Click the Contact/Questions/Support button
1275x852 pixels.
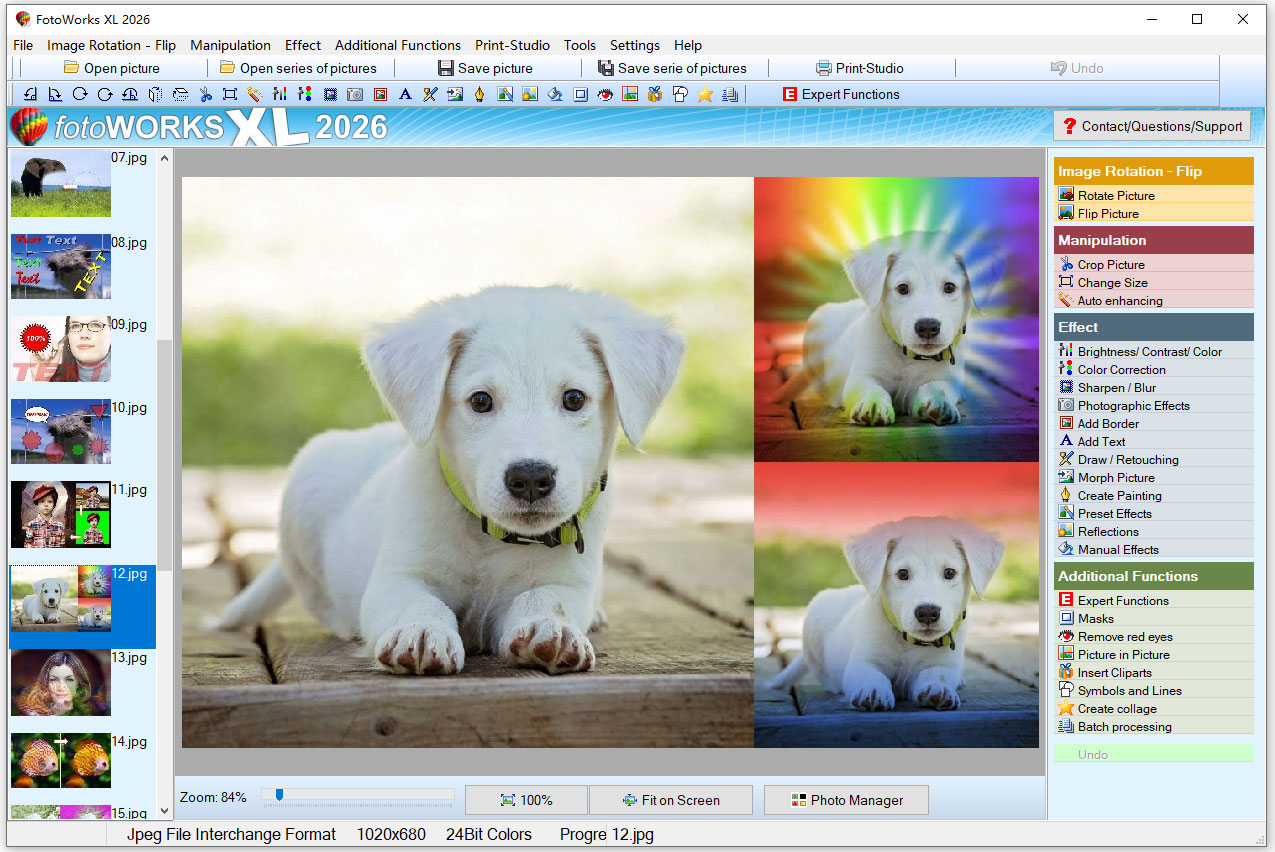(x=1152, y=126)
